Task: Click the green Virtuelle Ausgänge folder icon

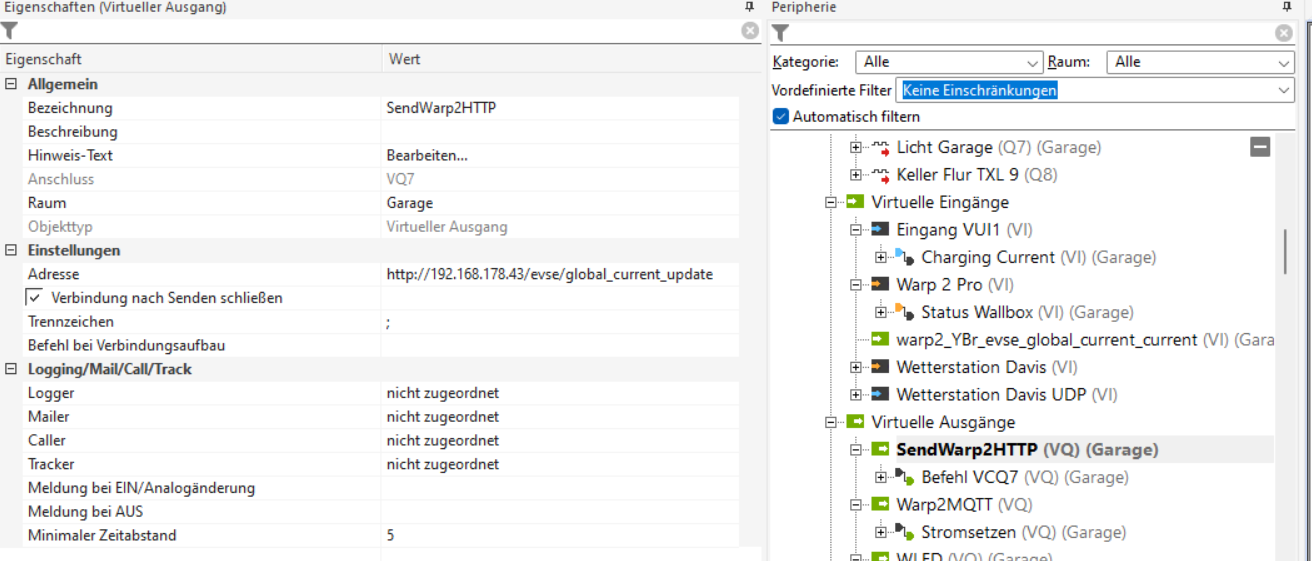Action: tap(855, 422)
